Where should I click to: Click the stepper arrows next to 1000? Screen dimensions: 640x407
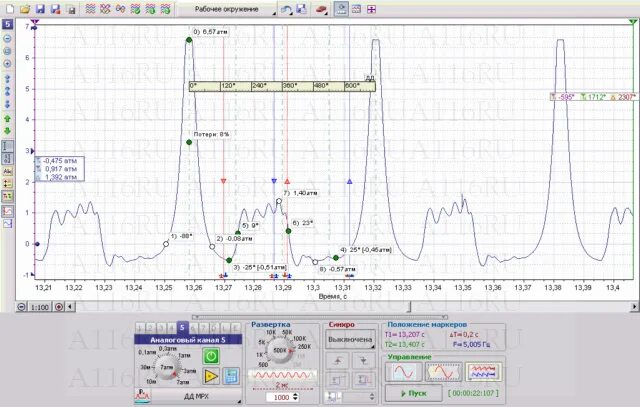[296, 397]
